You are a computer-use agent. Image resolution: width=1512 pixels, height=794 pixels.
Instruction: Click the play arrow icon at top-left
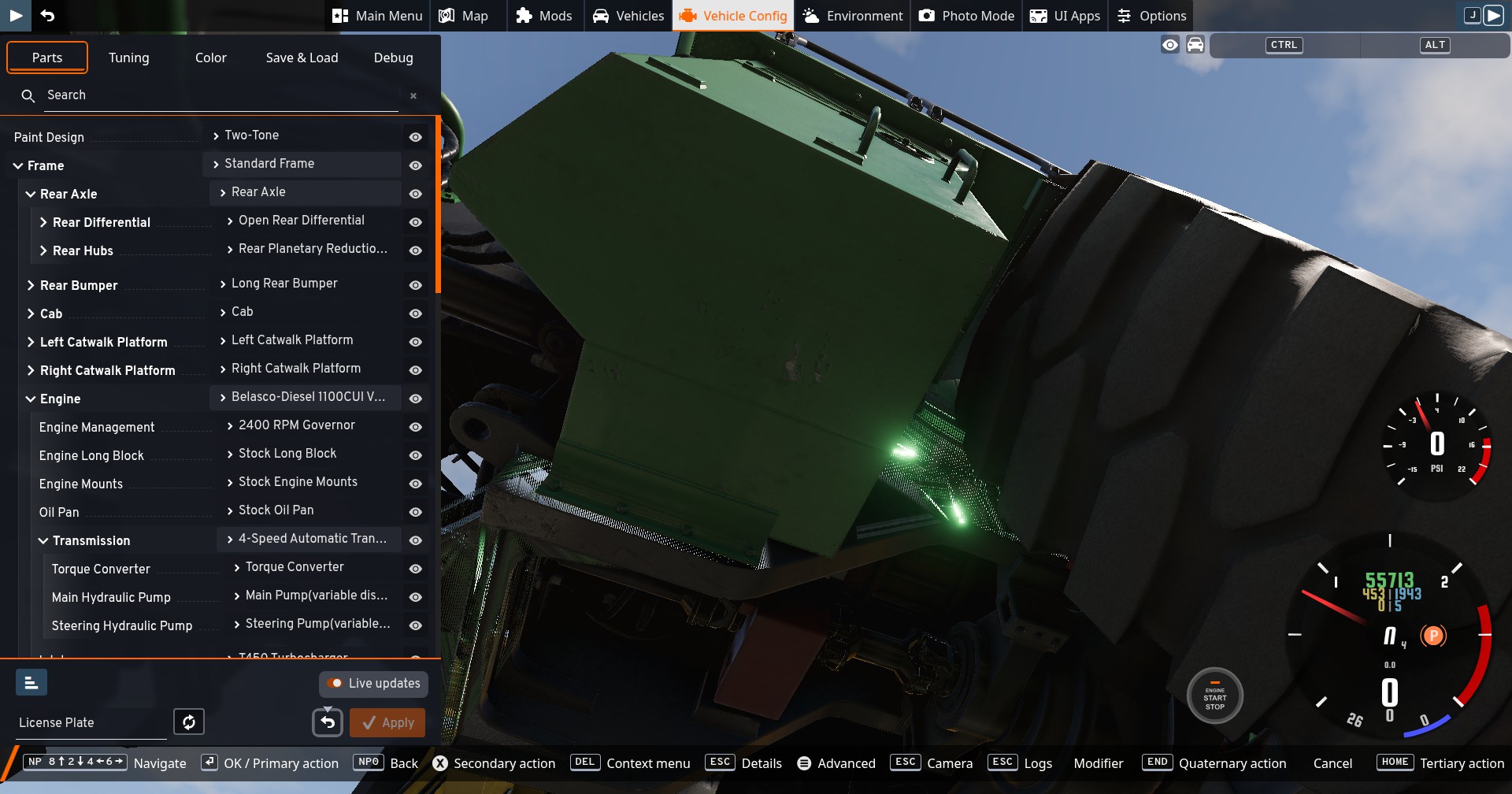coord(16,15)
